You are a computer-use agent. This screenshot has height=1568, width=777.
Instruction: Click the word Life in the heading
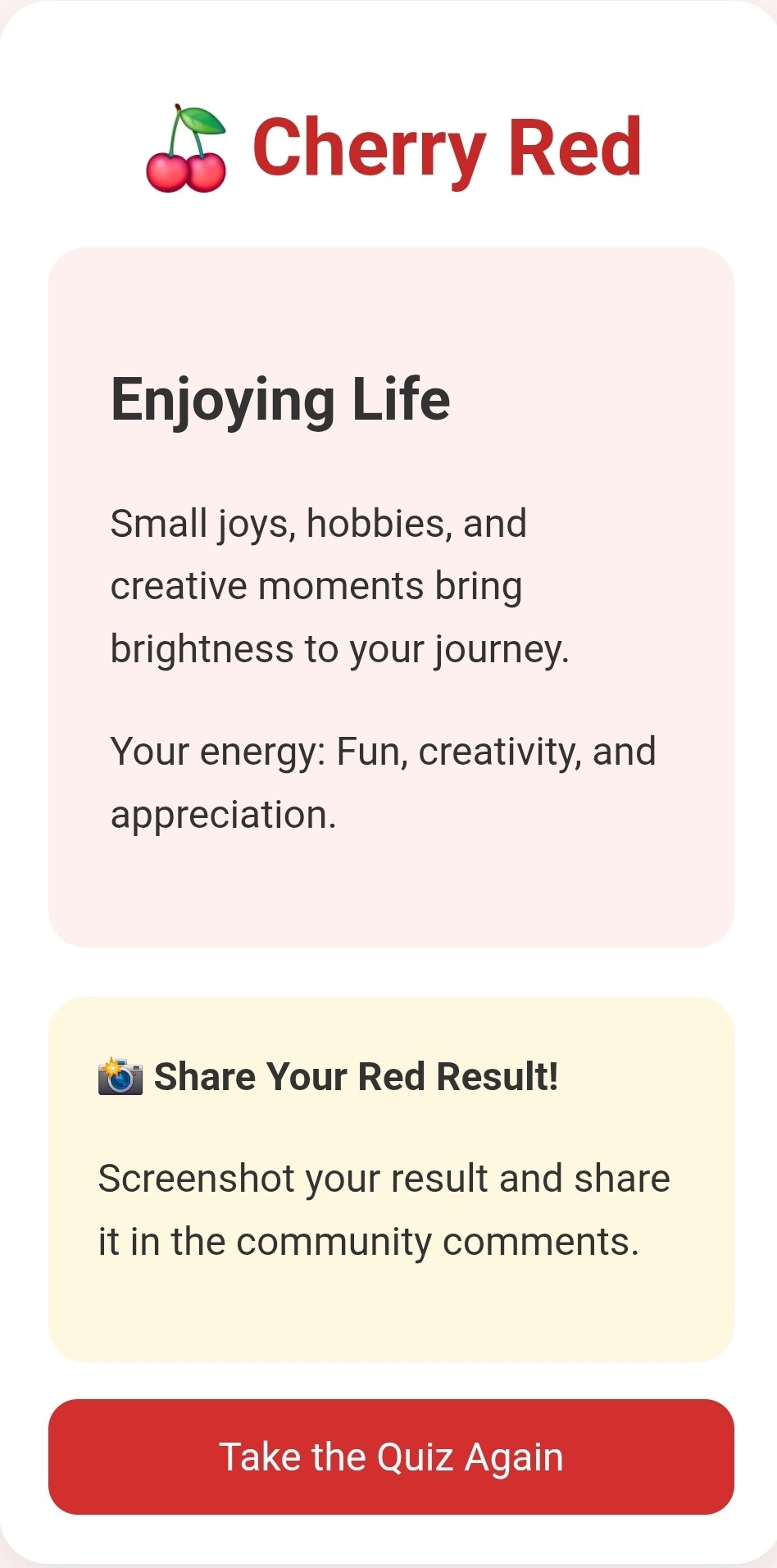[401, 399]
